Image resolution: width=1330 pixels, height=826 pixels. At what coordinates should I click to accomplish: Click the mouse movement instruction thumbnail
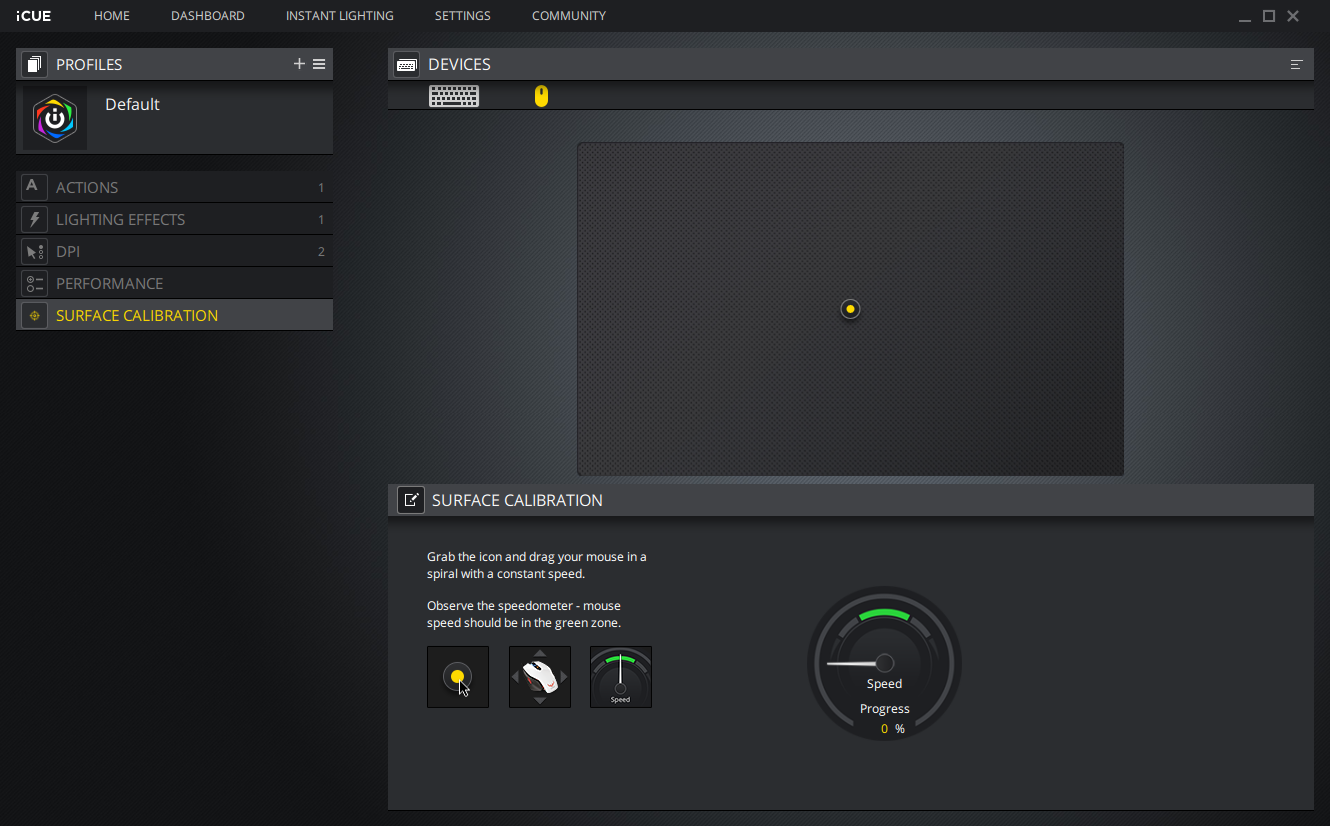click(540, 677)
